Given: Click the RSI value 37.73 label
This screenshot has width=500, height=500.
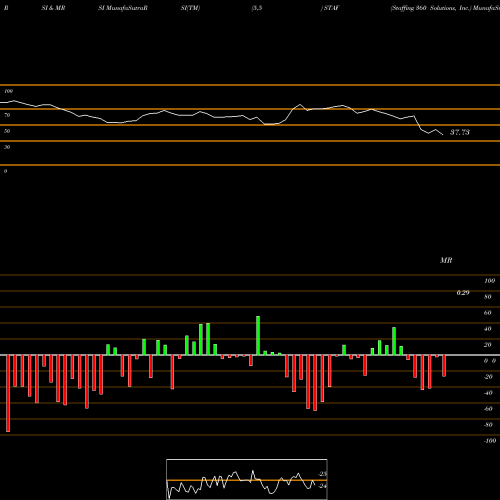Looking at the screenshot, I should point(460,132).
